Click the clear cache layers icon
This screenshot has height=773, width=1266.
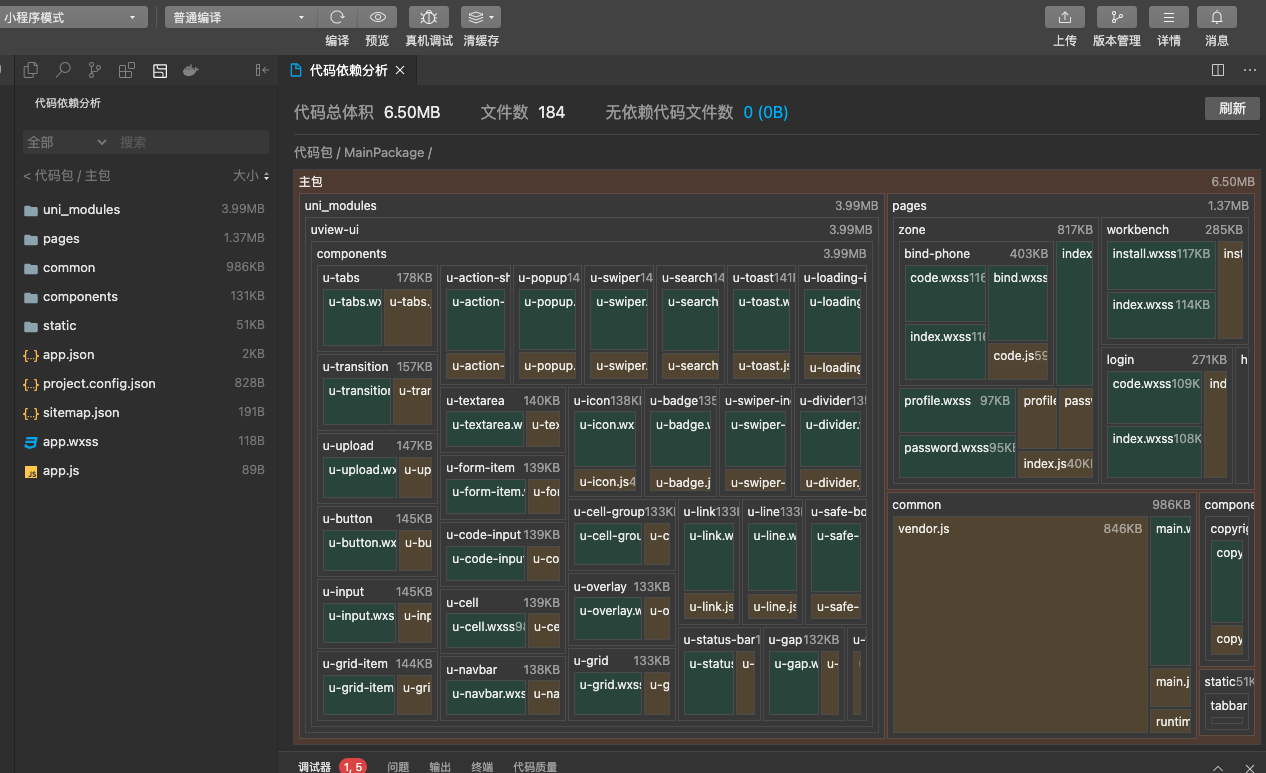pyautogui.click(x=475, y=17)
